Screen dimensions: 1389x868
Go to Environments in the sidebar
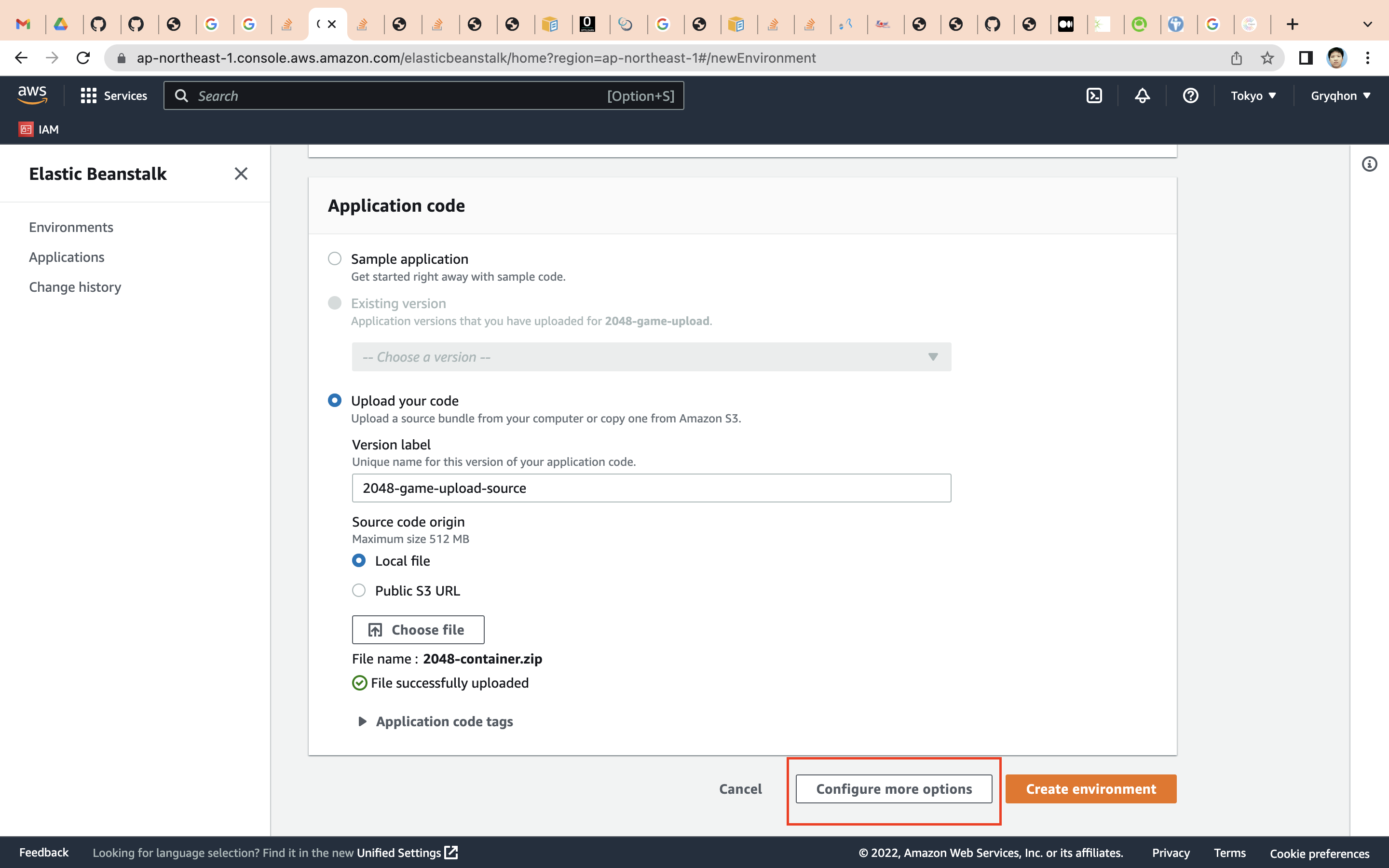tap(70, 227)
